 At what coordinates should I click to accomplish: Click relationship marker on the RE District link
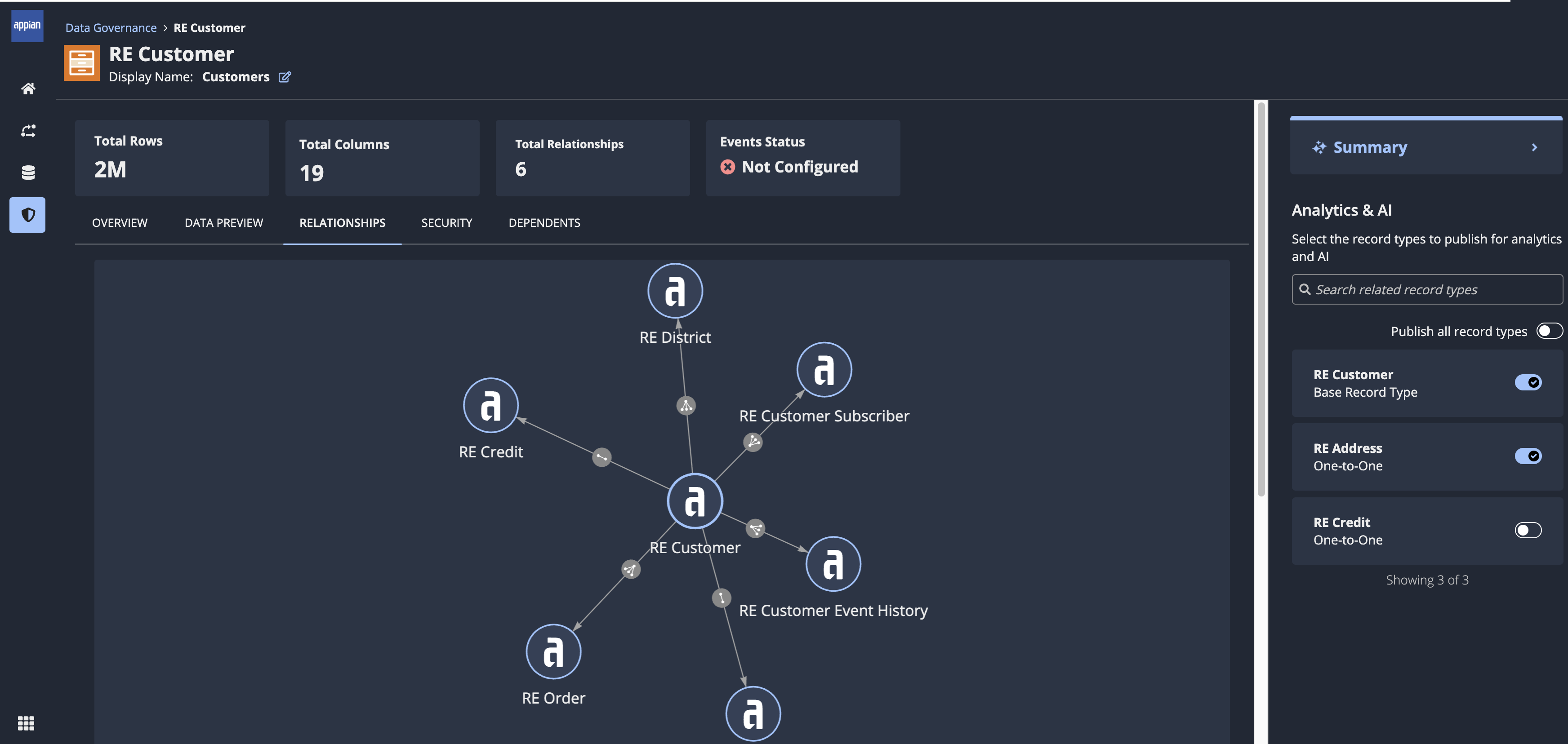(686, 406)
